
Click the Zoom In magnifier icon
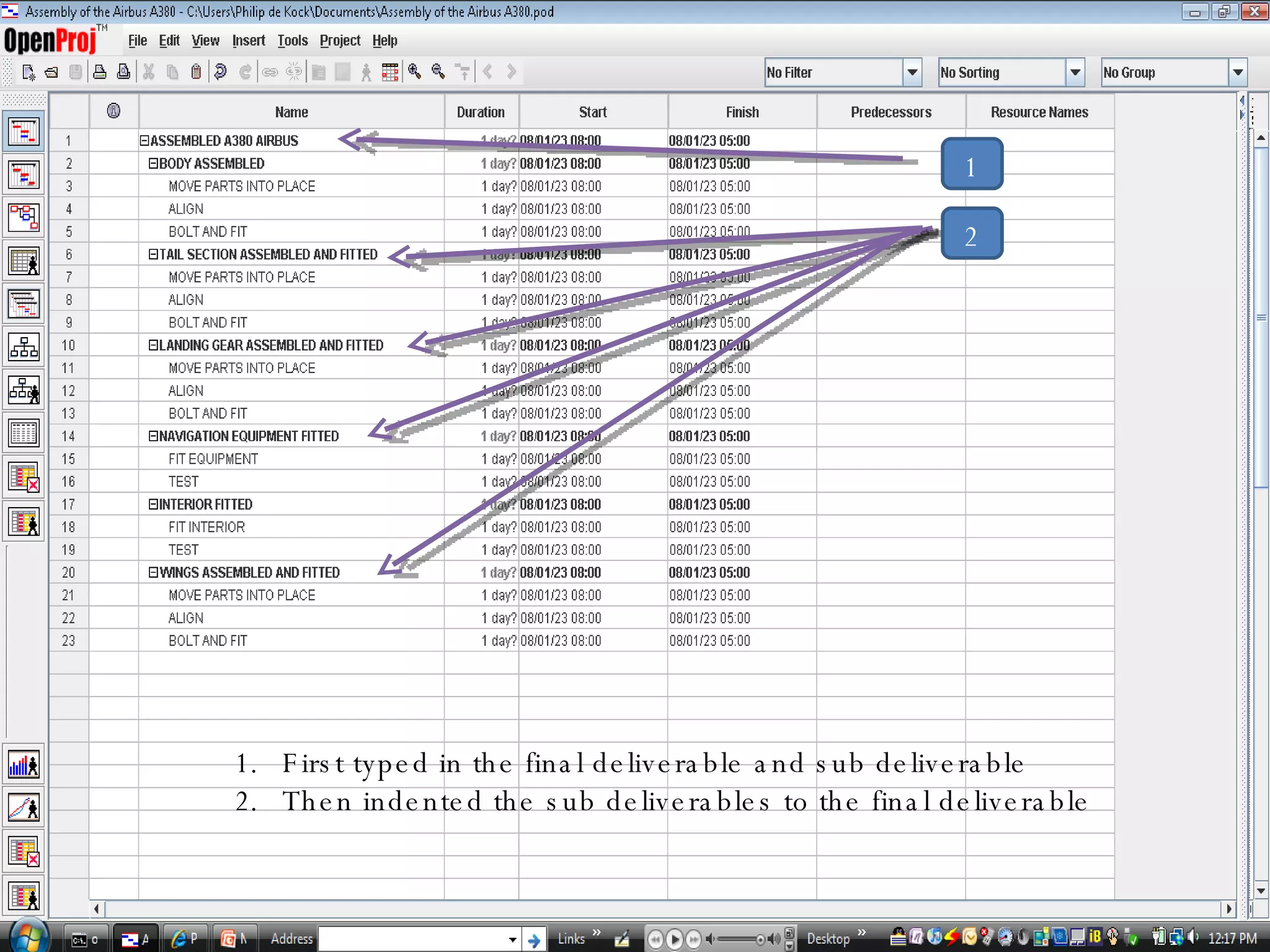click(x=414, y=73)
